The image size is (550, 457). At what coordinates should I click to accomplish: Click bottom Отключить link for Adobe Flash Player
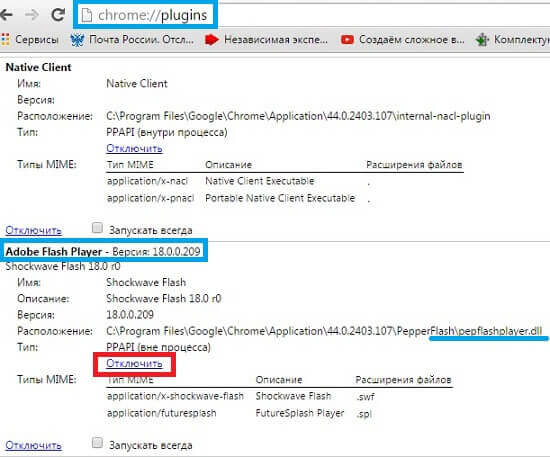pyautogui.click(x=34, y=445)
